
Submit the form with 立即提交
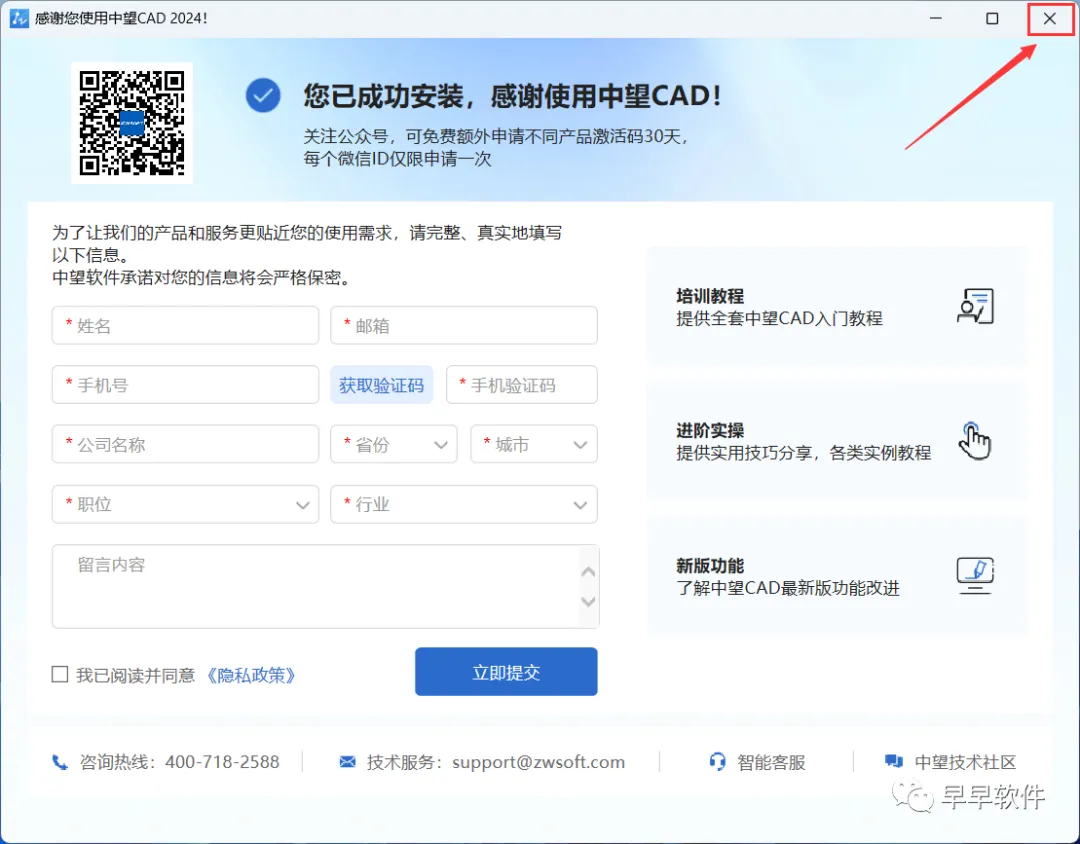[506, 672]
